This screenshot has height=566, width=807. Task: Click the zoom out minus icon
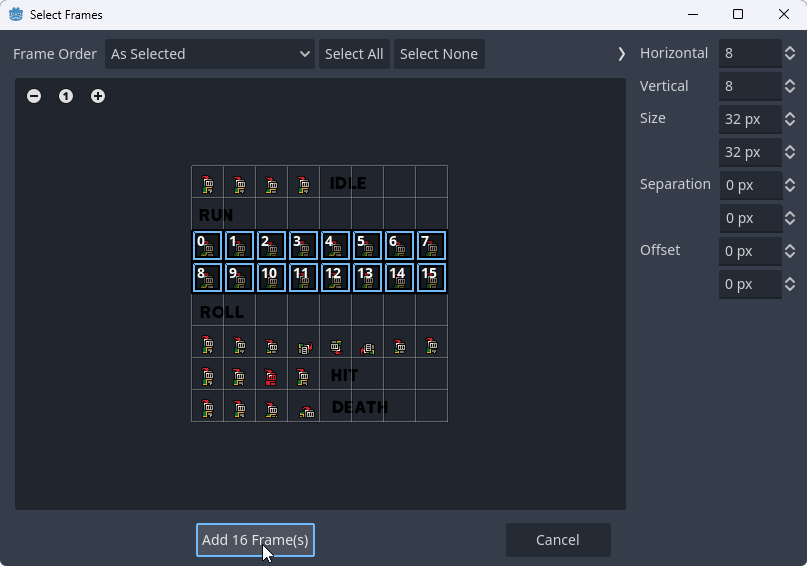34,96
